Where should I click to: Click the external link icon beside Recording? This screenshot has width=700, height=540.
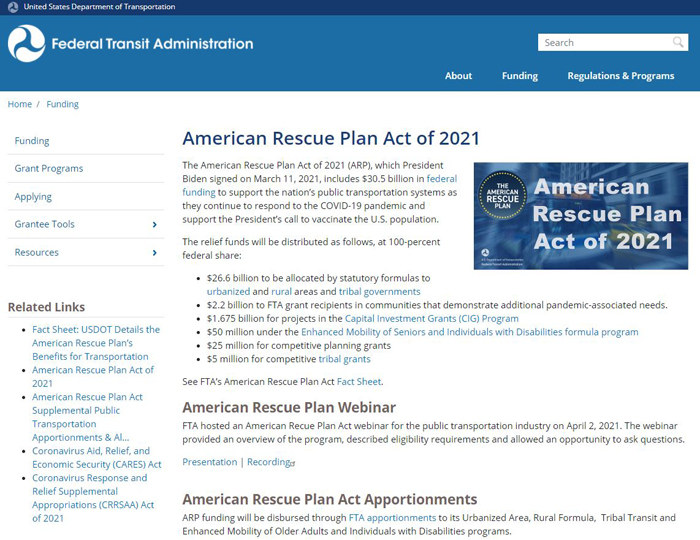click(293, 464)
